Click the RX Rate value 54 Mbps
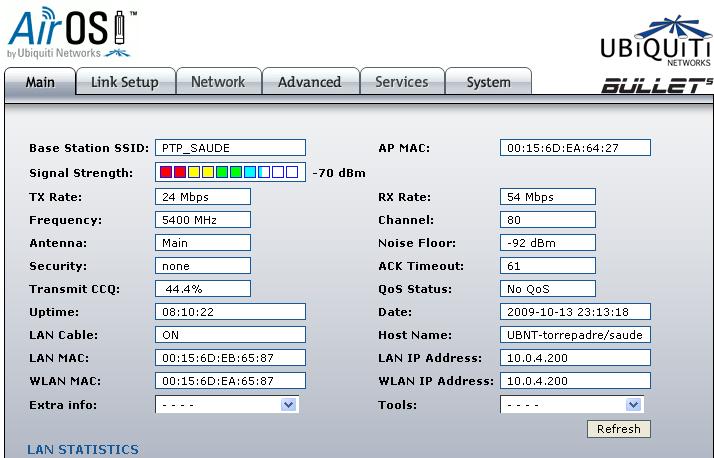Image resolution: width=714 pixels, height=458 pixels. [x=548, y=197]
